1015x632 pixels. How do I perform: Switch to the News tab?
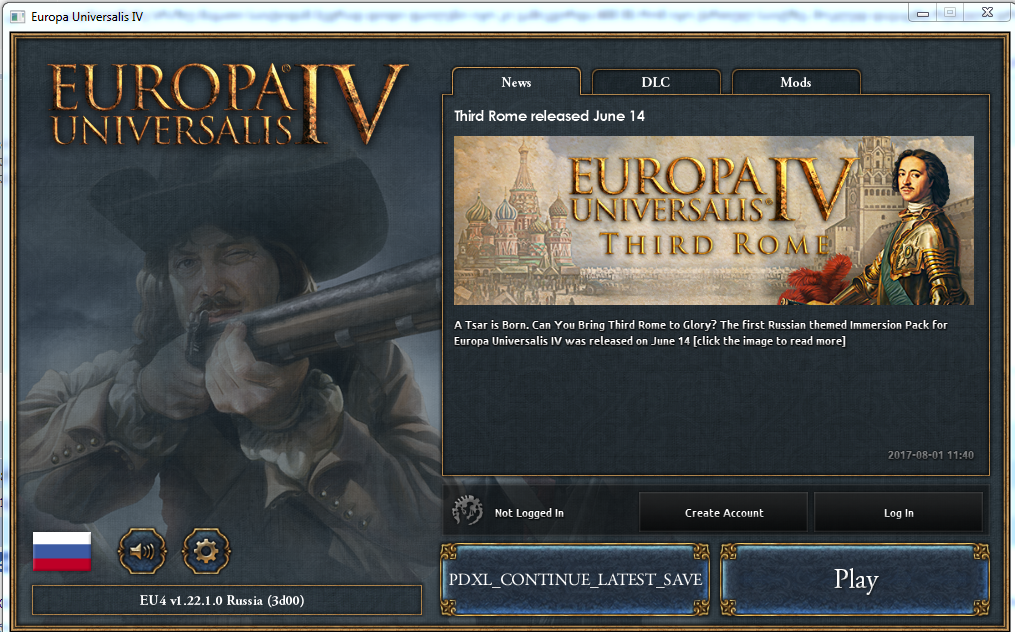point(516,82)
